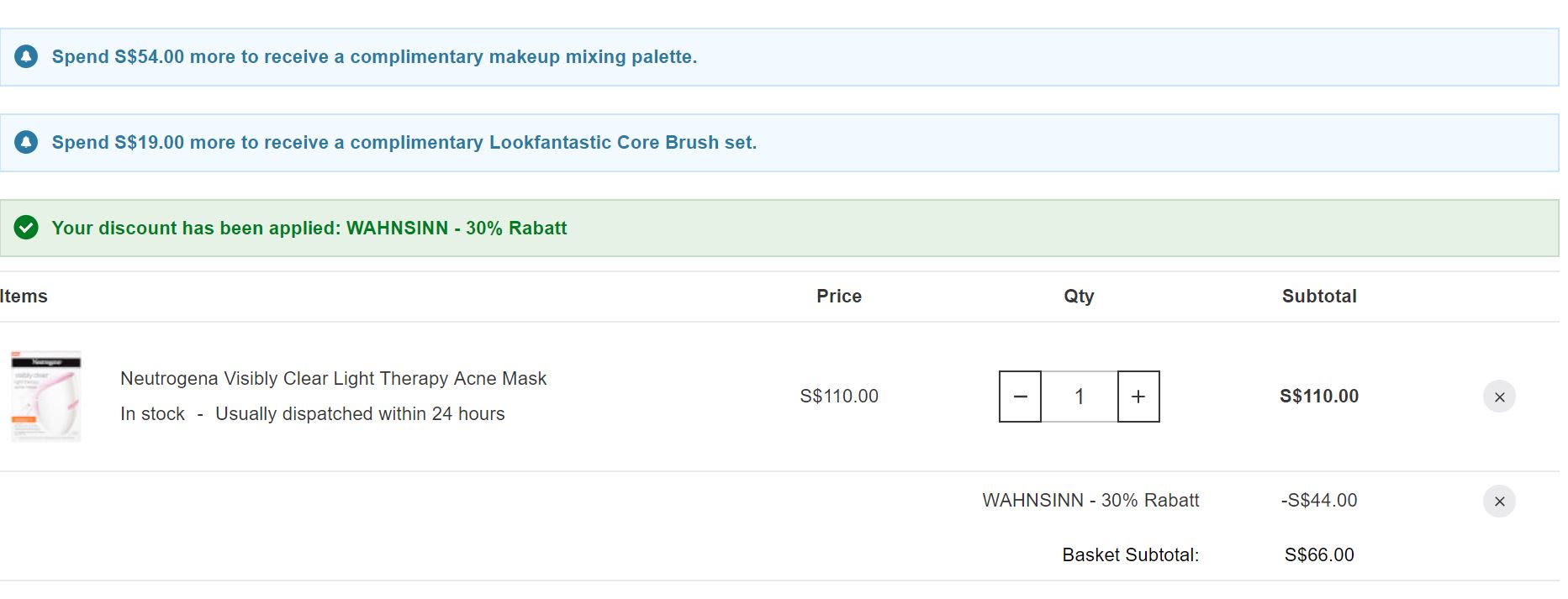
Task: Click the Basket Subtotal label
Action: point(1130,555)
